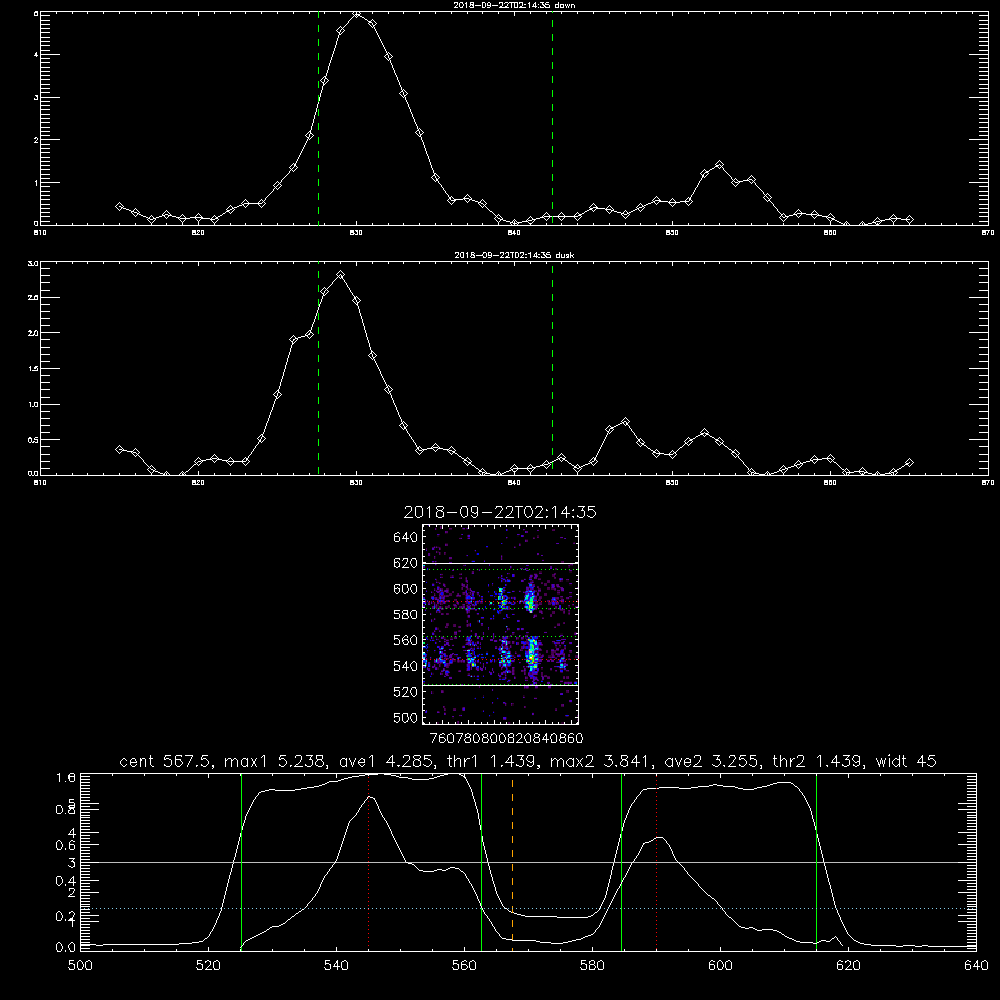Click the left red dotted line near 545
The width and height of the screenshot is (1000, 1000).
tap(369, 862)
